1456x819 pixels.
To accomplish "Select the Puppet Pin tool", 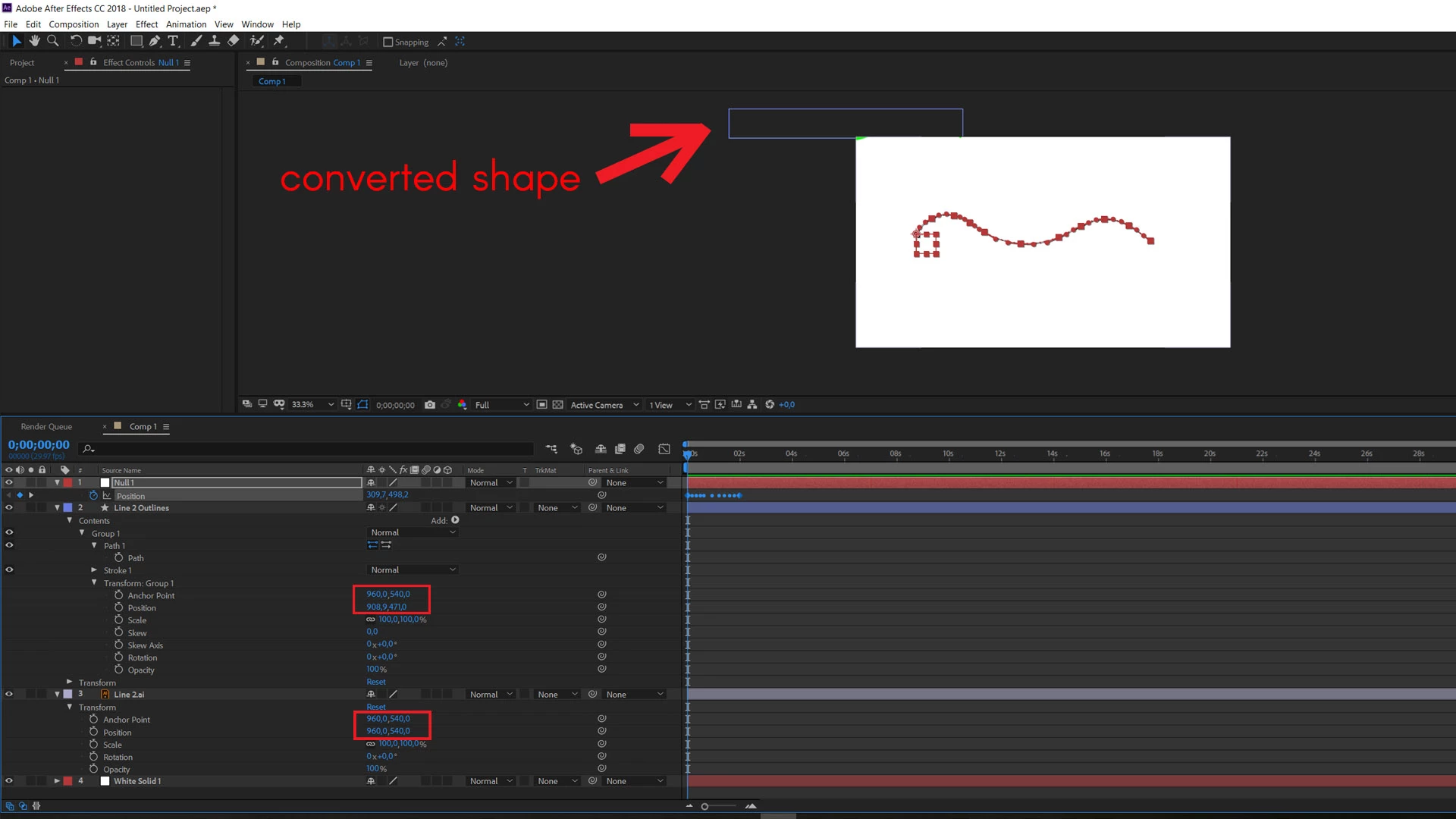I will click(279, 41).
